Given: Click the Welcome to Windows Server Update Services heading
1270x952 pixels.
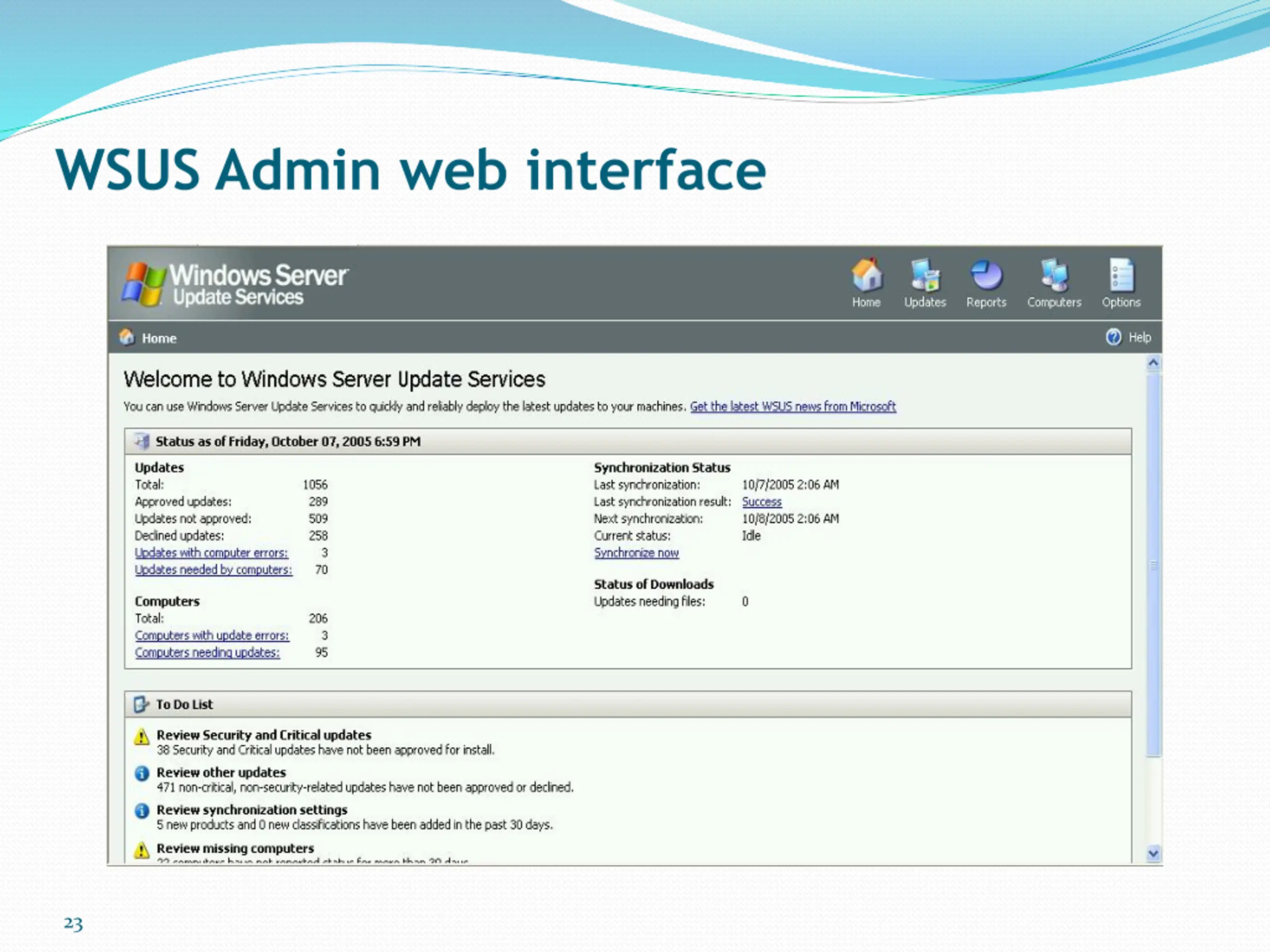Looking at the screenshot, I should [334, 379].
